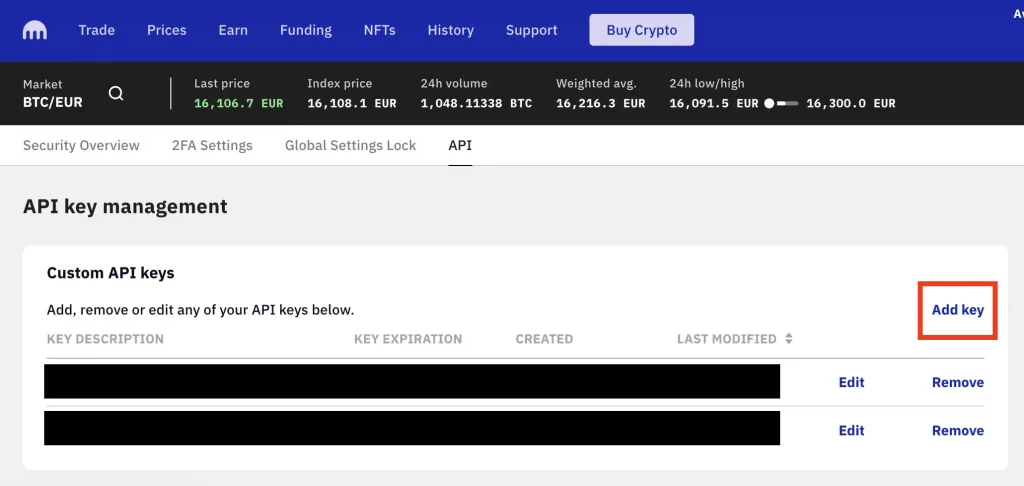Open the Trade menu
This screenshot has height=486, width=1024.
(x=97, y=30)
